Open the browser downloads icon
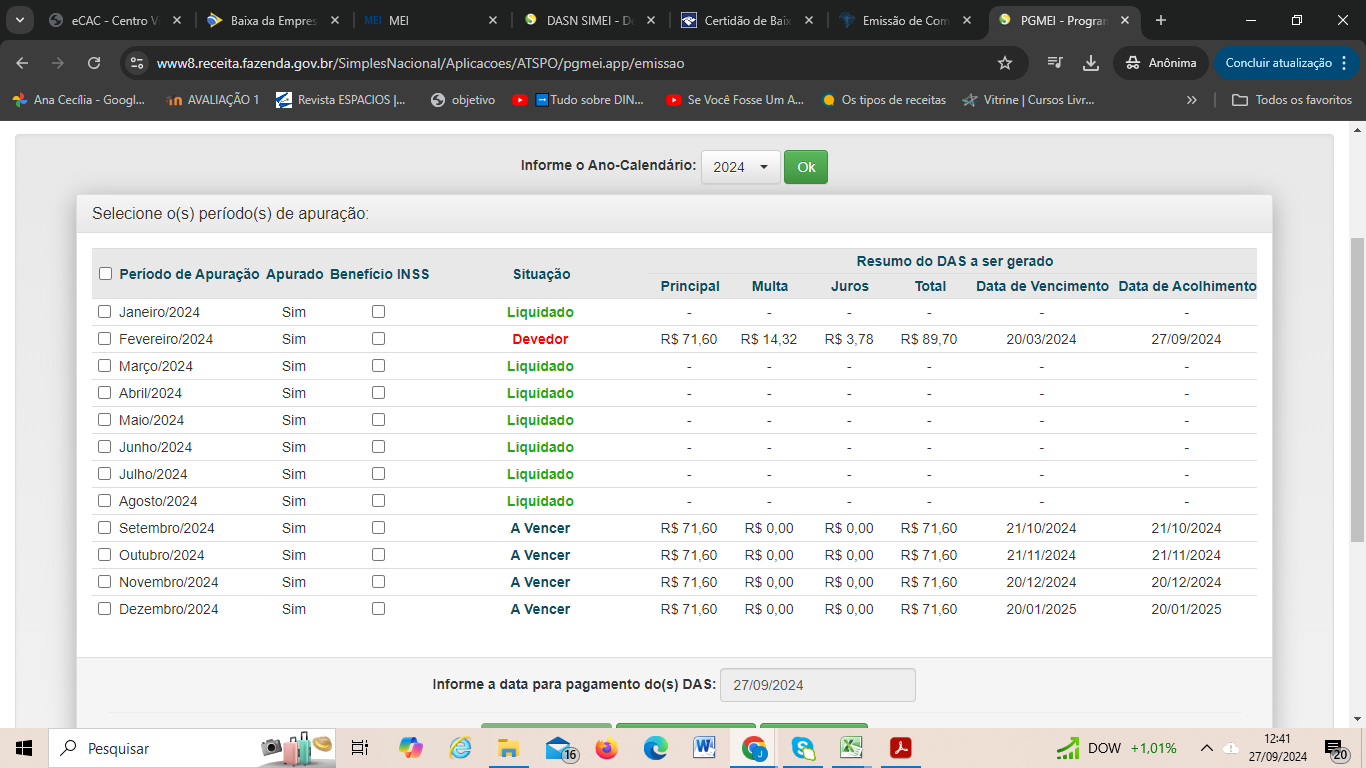Viewport: 1366px width, 768px height. pos(1091,63)
